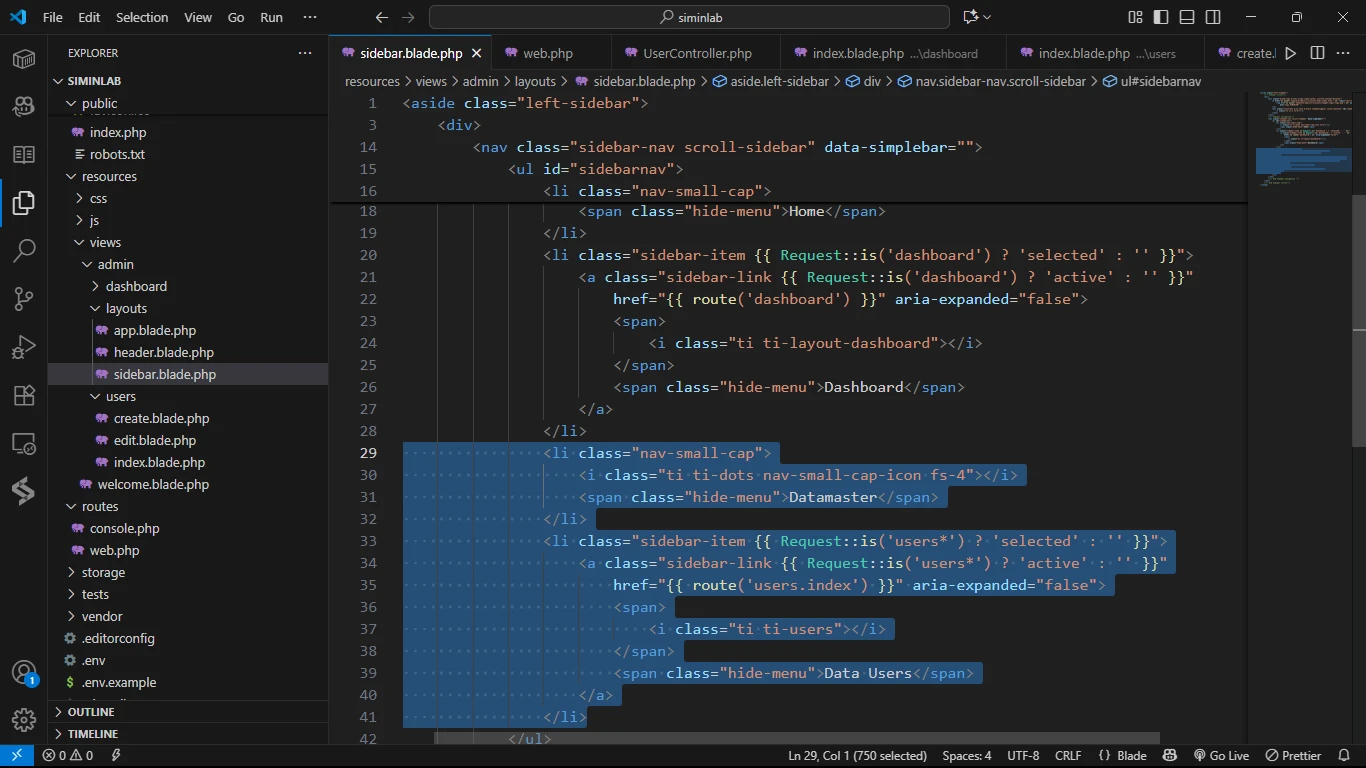
Task: Open the Extensions view
Action: 24,395
